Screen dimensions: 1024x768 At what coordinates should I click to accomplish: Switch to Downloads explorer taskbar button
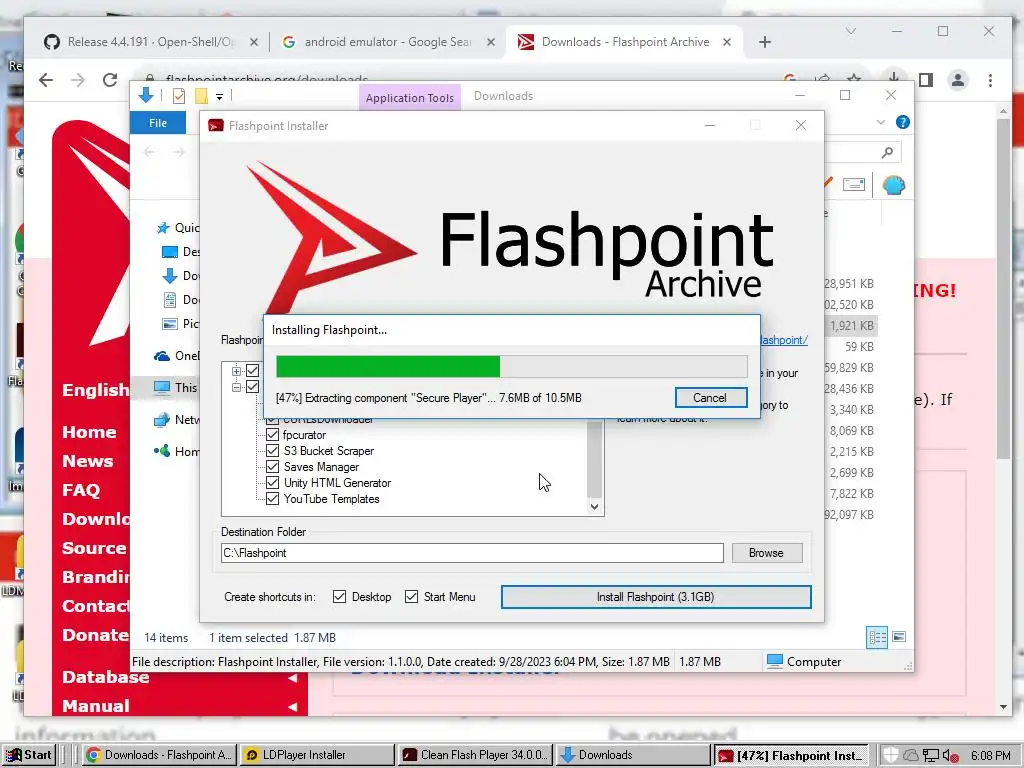(x=632, y=755)
